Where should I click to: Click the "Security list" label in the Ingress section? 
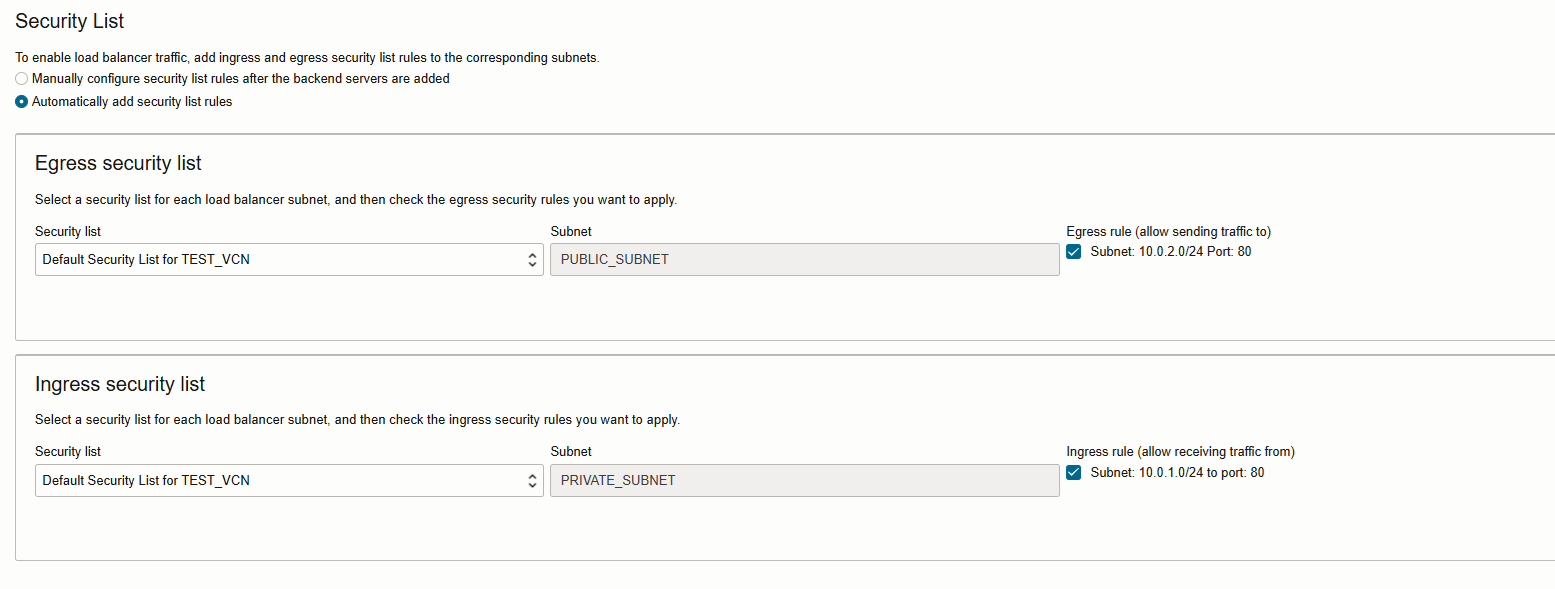tap(68, 452)
